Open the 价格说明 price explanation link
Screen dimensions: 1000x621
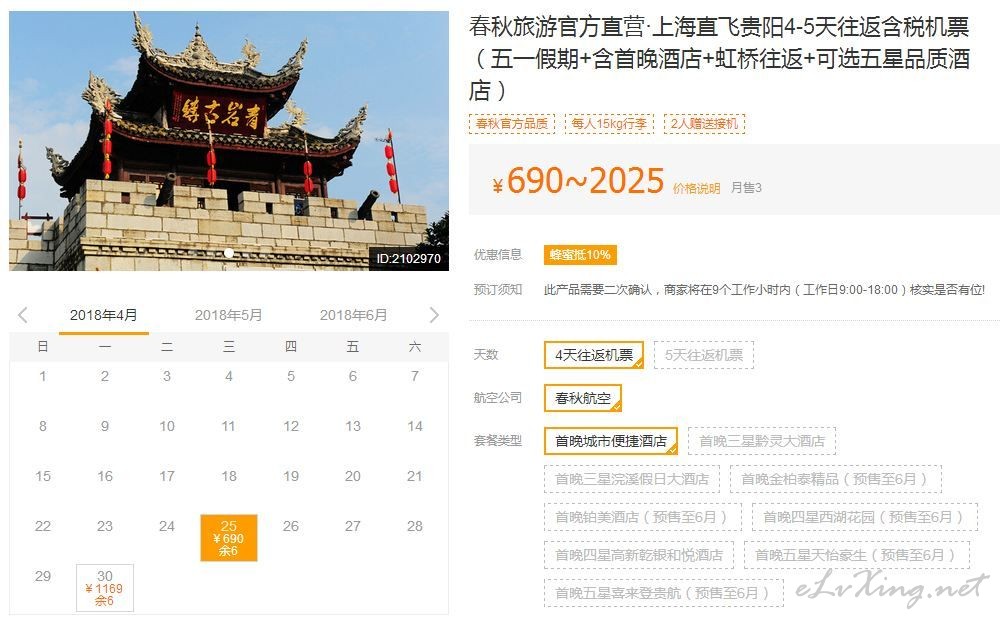696,188
